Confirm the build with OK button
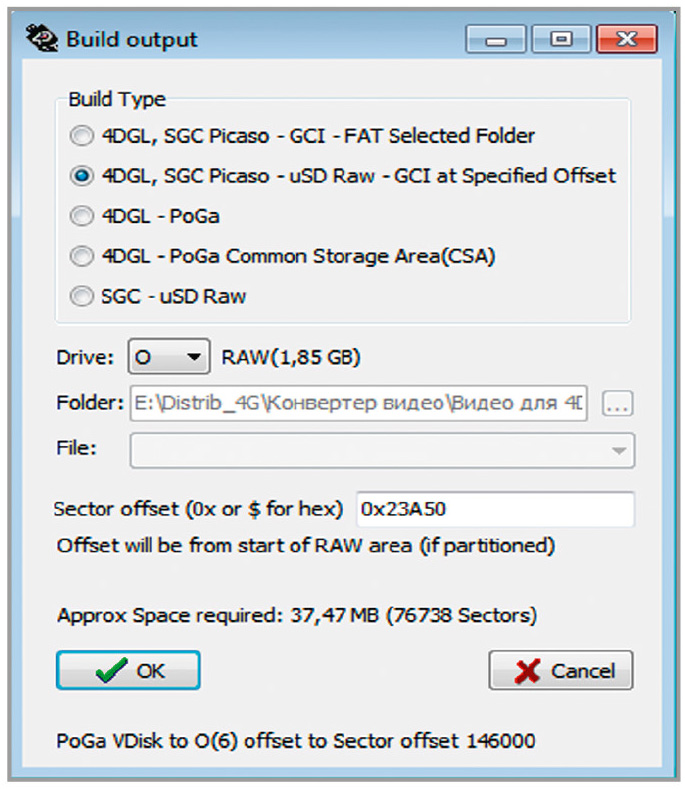The height and width of the screenshot is (789, 685). click(x=128, y=670)
